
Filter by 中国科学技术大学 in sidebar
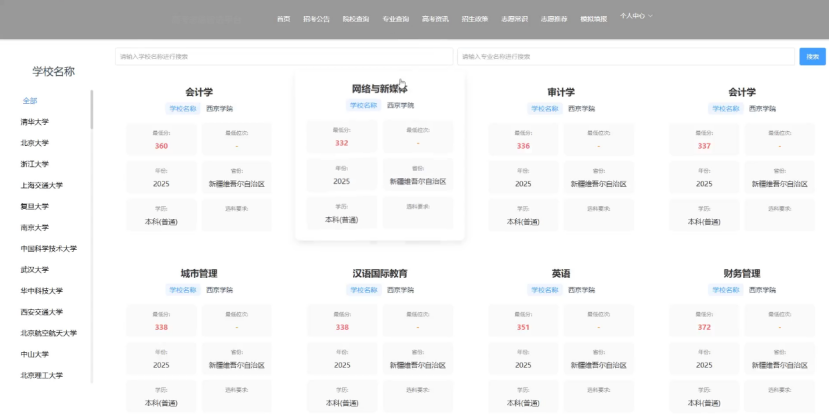pos(49,248)
